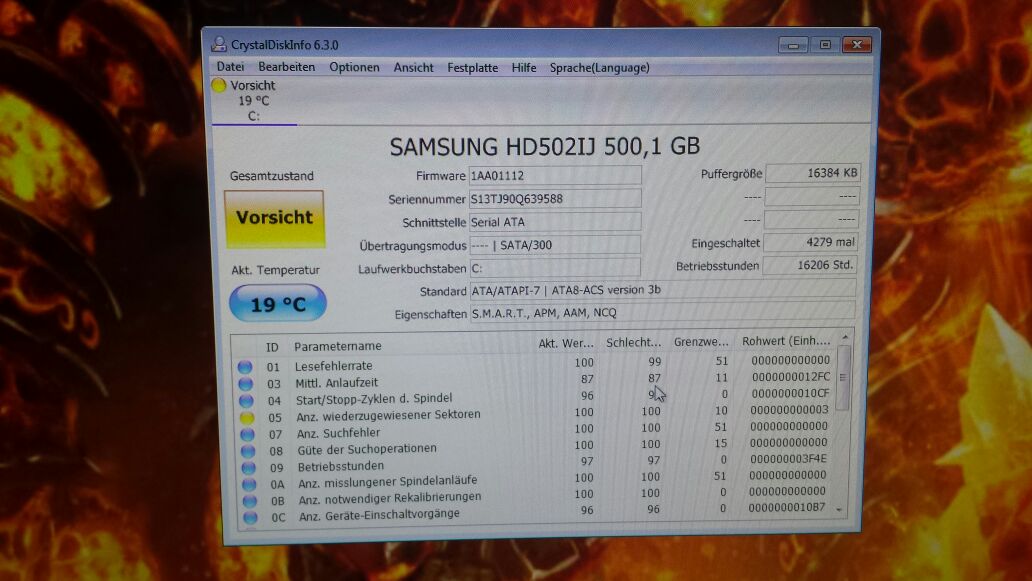Click the Rohwert column header
Image resolution: width=1032 pixels, height=581 pixels.
pyautogui.click(x=786, y=341)
